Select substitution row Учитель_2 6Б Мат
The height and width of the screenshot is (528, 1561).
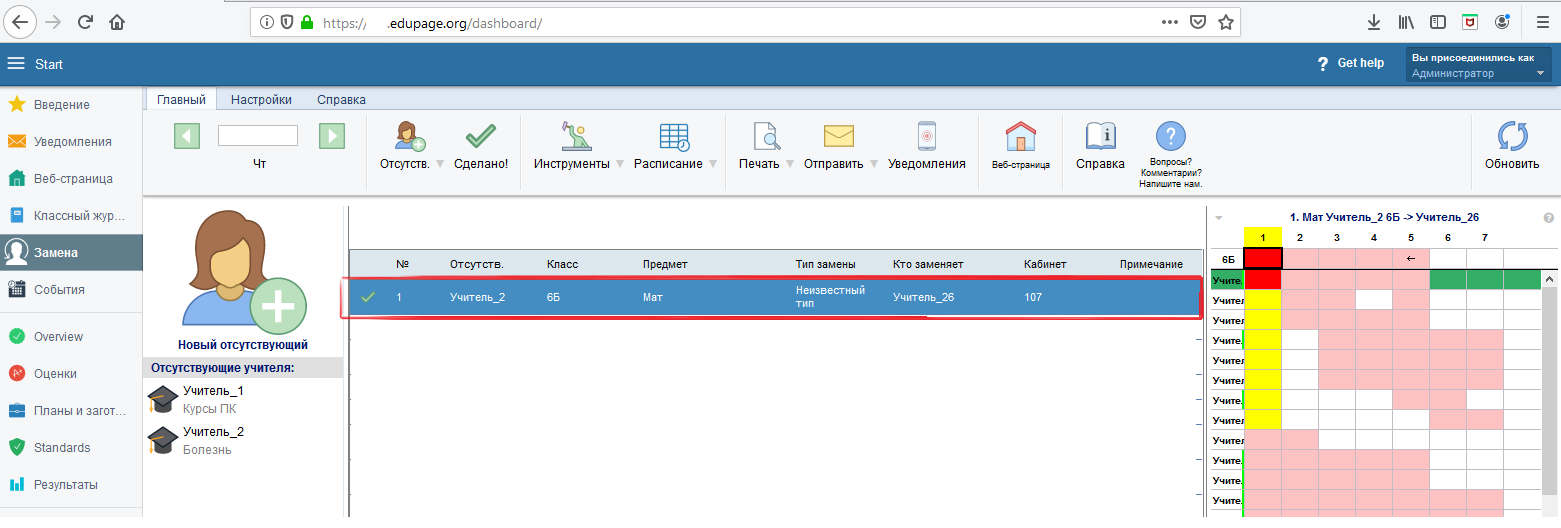(775, 297)
